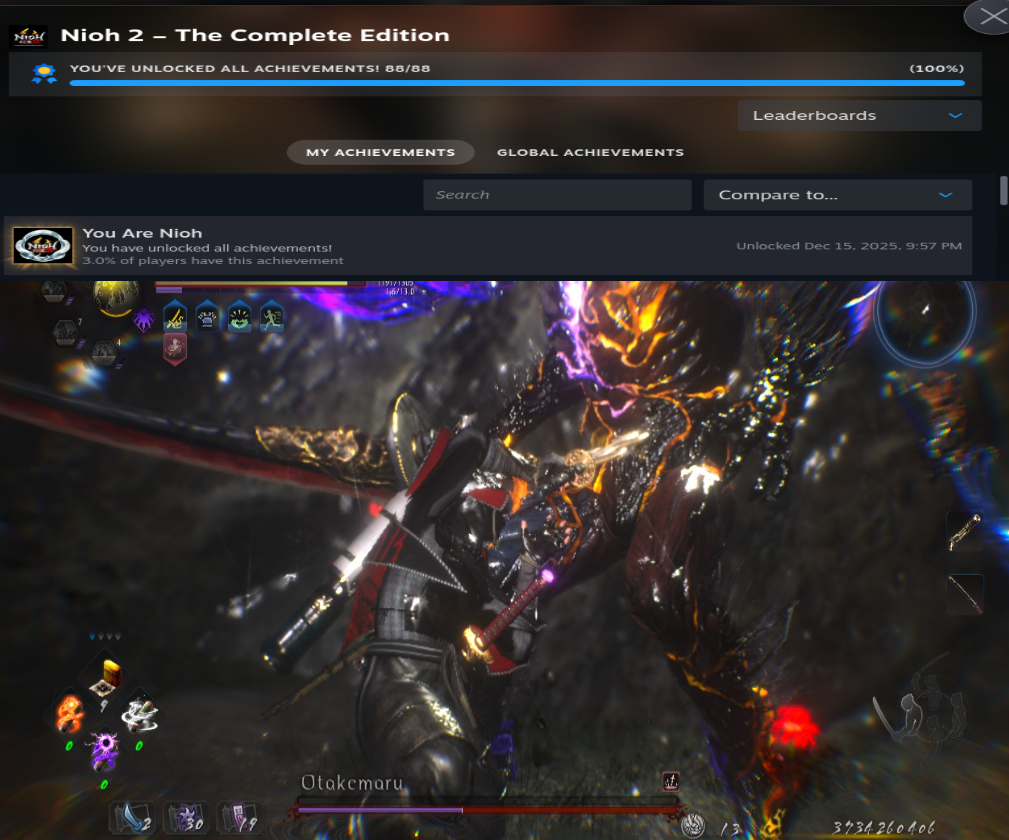Viewport: 1009px width, 840px height.
Task: Click the Nioh 2 game logo icon
Action: click(x=30, y=37)
